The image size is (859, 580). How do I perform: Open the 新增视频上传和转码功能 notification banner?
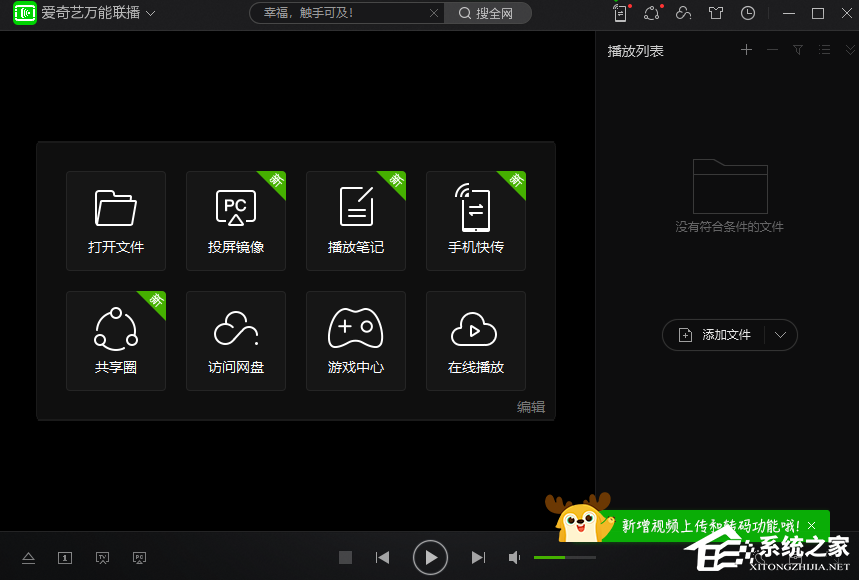(x=710, y=526)
